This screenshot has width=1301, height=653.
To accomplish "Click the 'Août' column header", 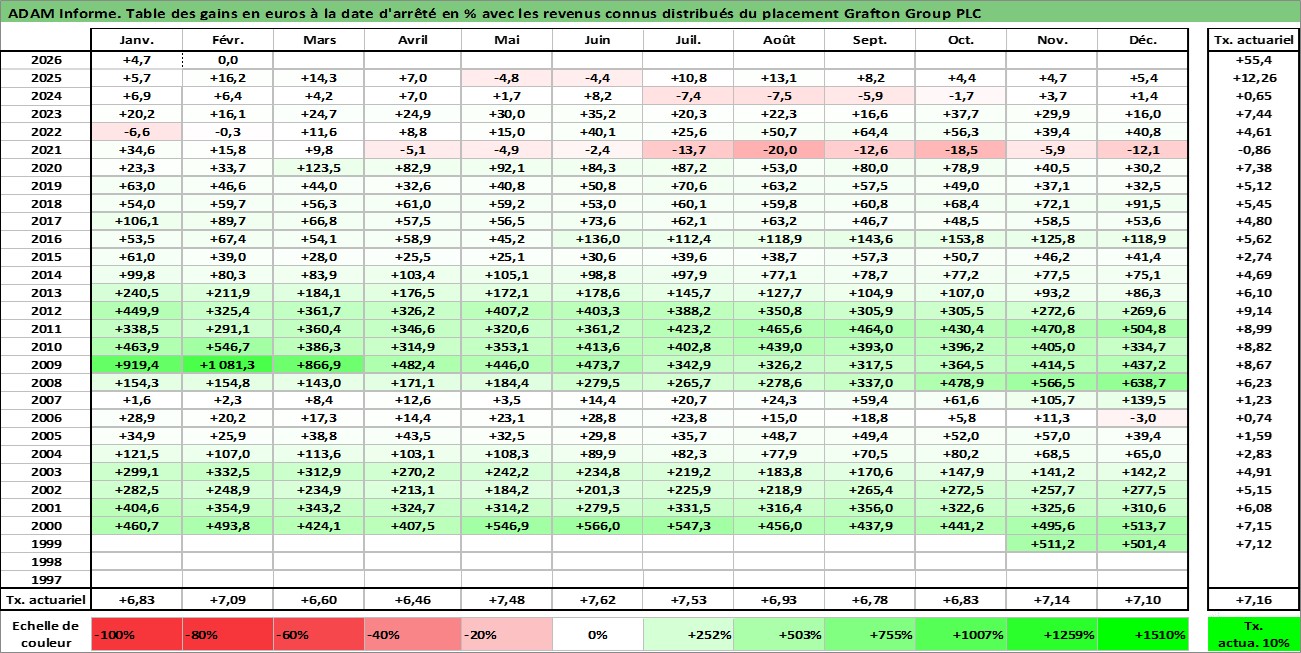I will point(778,40).
